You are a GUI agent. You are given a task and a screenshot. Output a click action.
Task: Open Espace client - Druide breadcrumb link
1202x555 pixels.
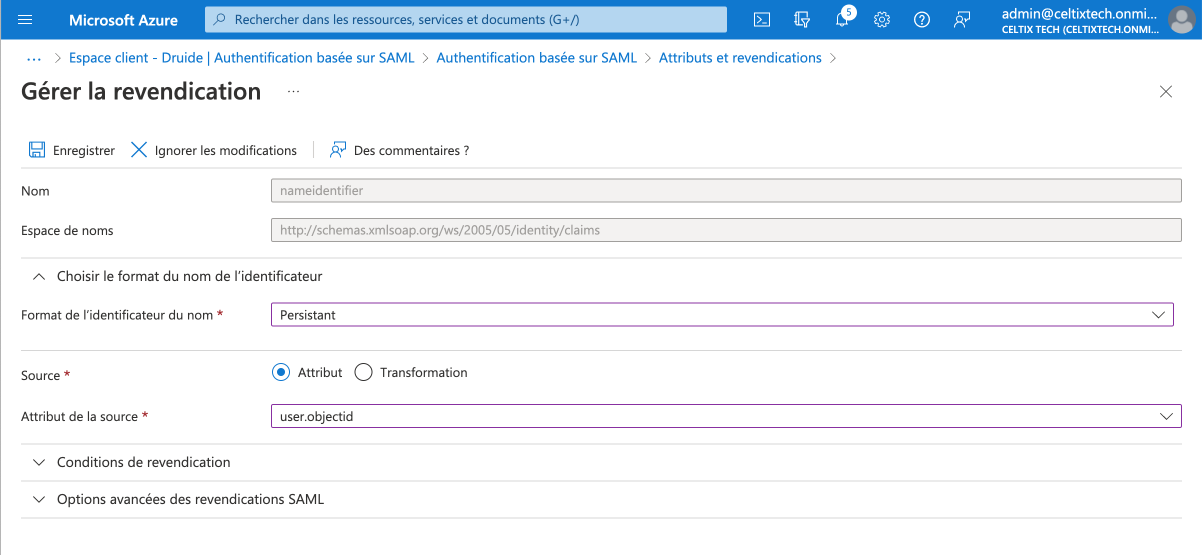(241, 58)
